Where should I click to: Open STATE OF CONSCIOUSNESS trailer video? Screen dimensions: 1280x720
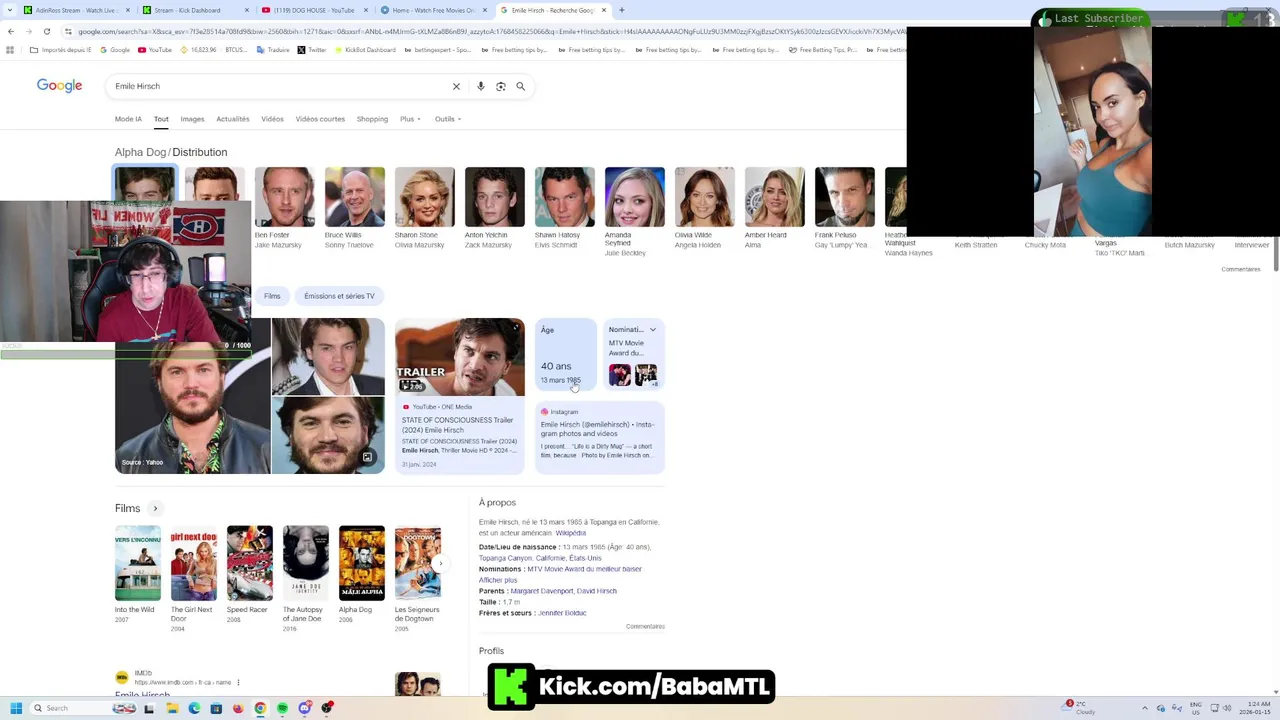[459, 395]
